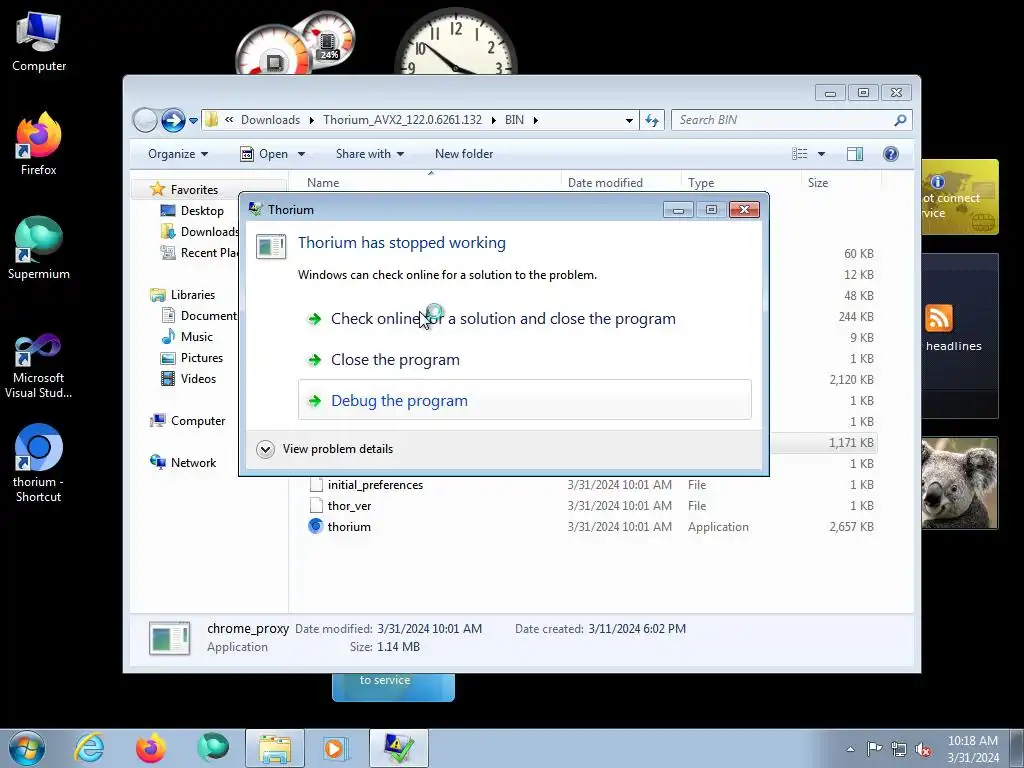
Task: Sort by the Type column header
Action: [741, 183]
